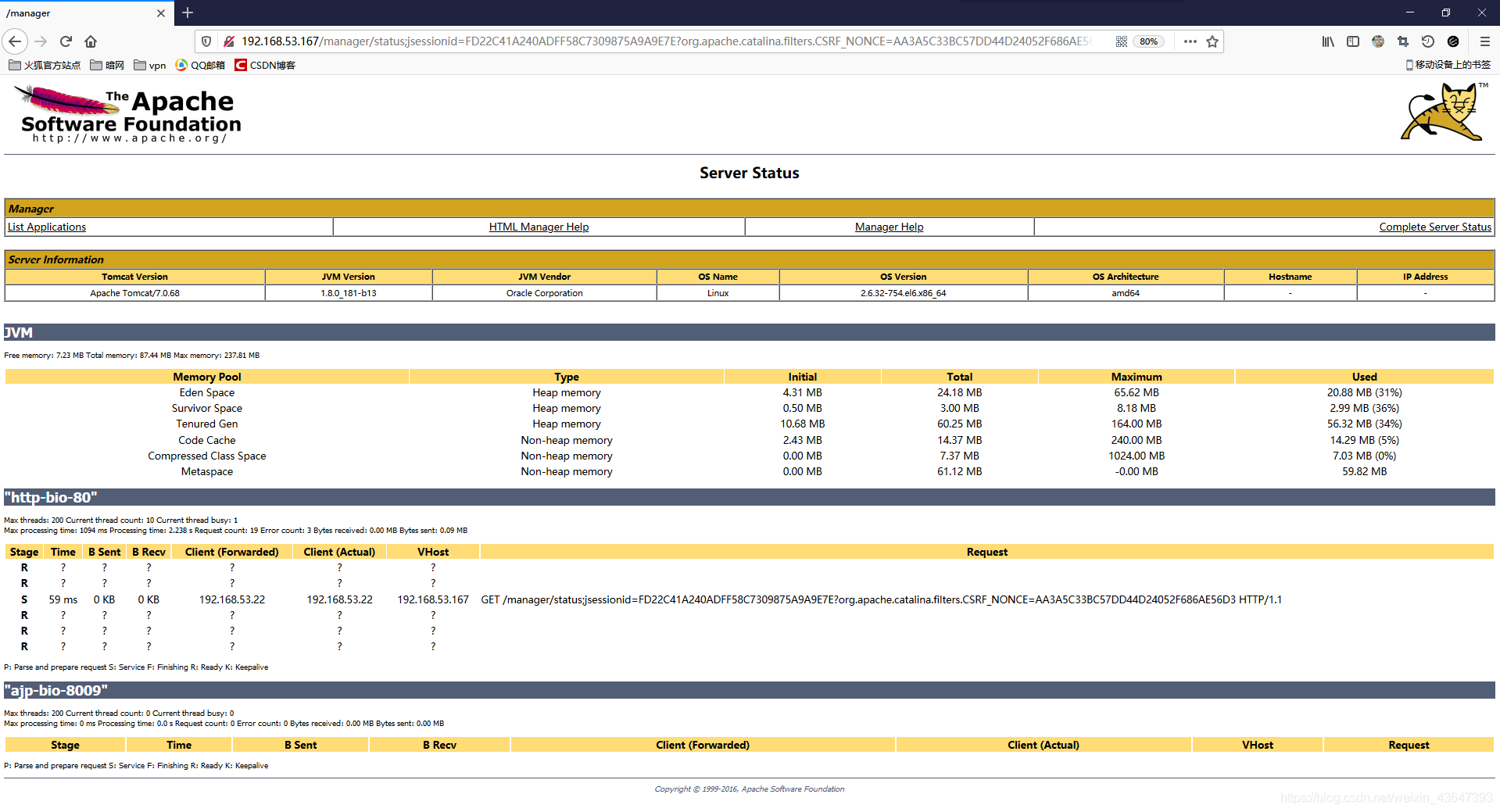Click the Code Cache memory pool row
Viewport: 1500px width, 812px height.
point(749,440)
